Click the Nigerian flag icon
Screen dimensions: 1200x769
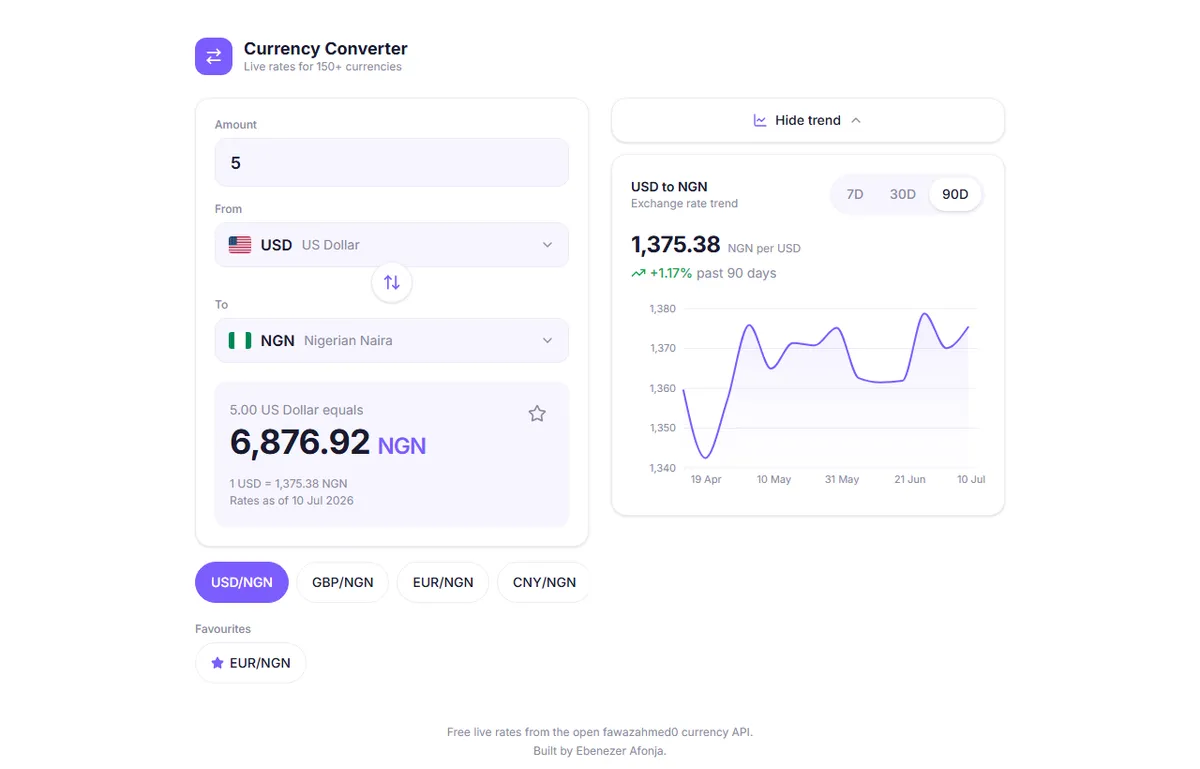pos(240,340)
